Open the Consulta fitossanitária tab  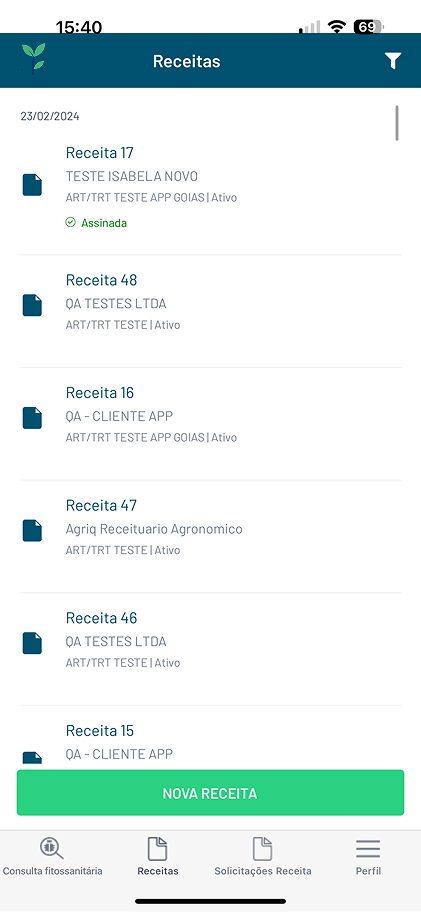[53, 856]
